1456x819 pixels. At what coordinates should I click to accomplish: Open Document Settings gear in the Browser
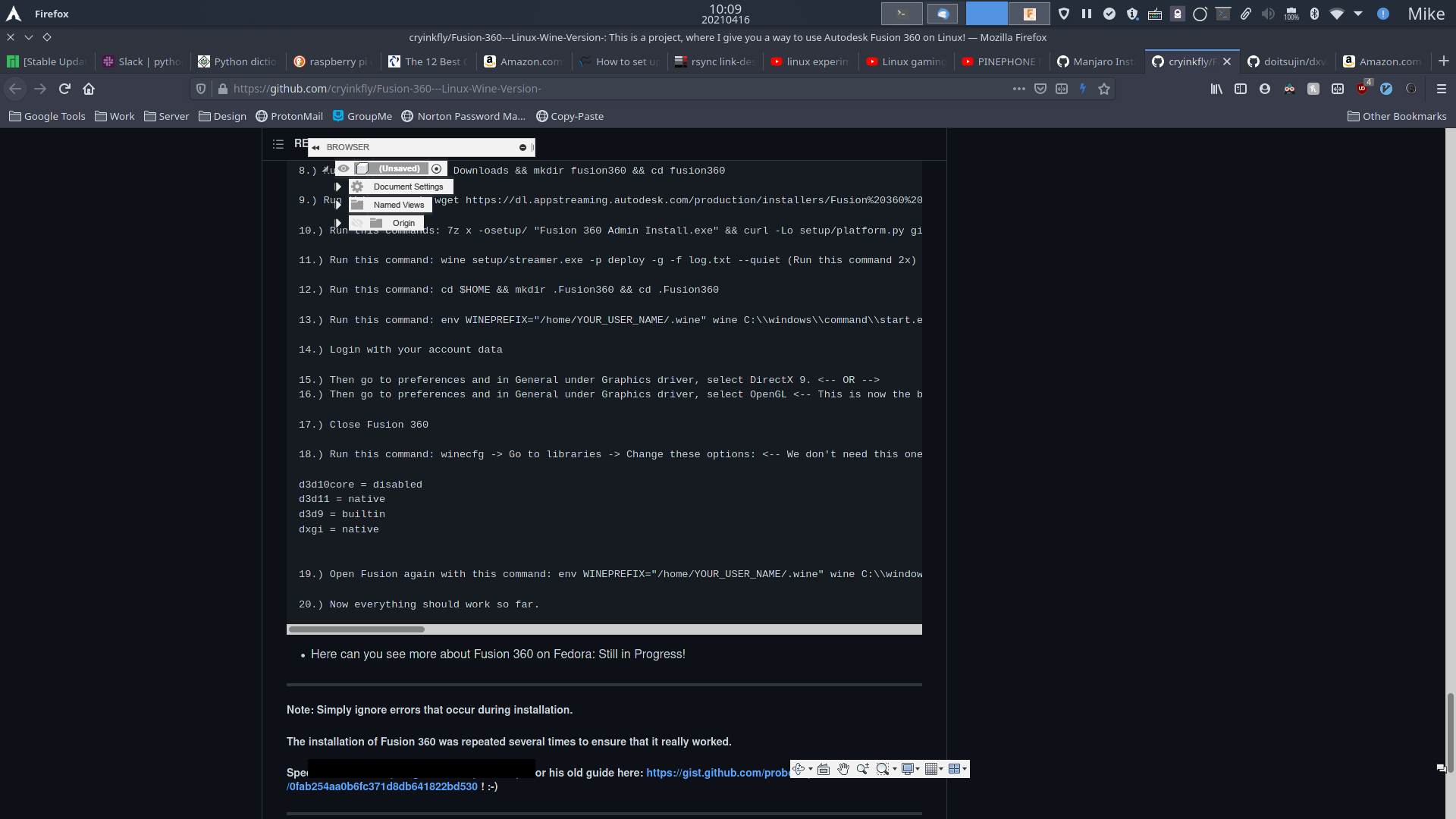point(357,187)
